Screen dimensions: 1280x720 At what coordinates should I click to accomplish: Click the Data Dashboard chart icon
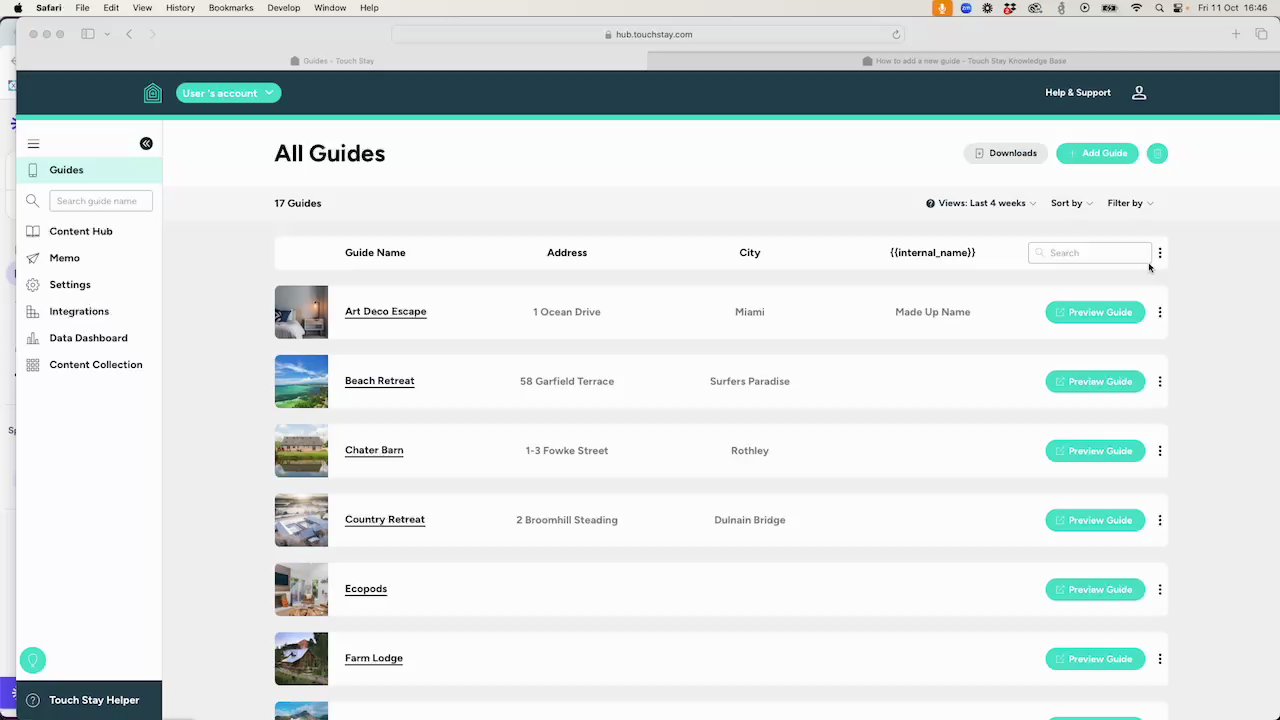click(x=33, y=338)
